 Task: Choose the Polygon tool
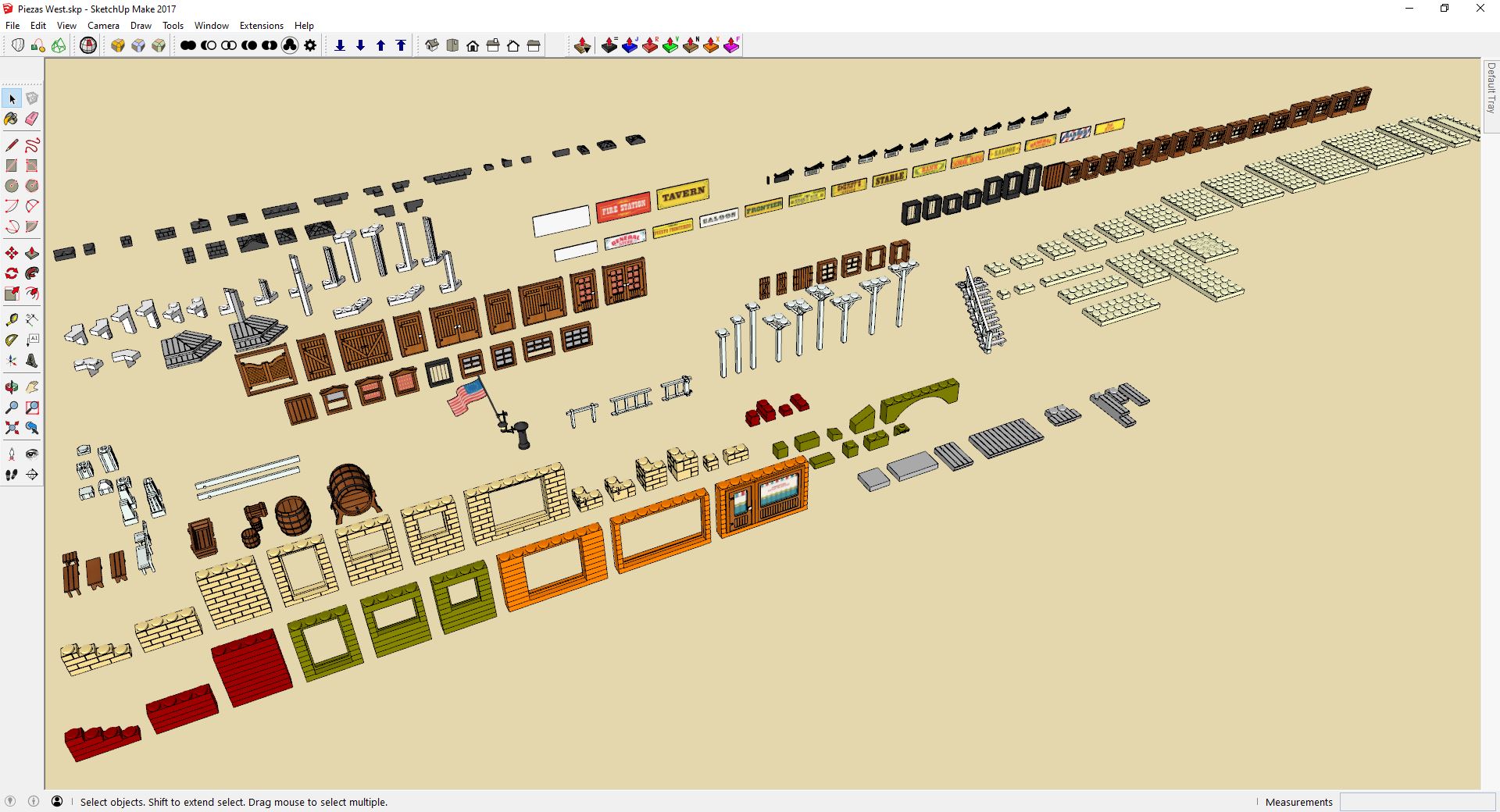click(32, 186)
